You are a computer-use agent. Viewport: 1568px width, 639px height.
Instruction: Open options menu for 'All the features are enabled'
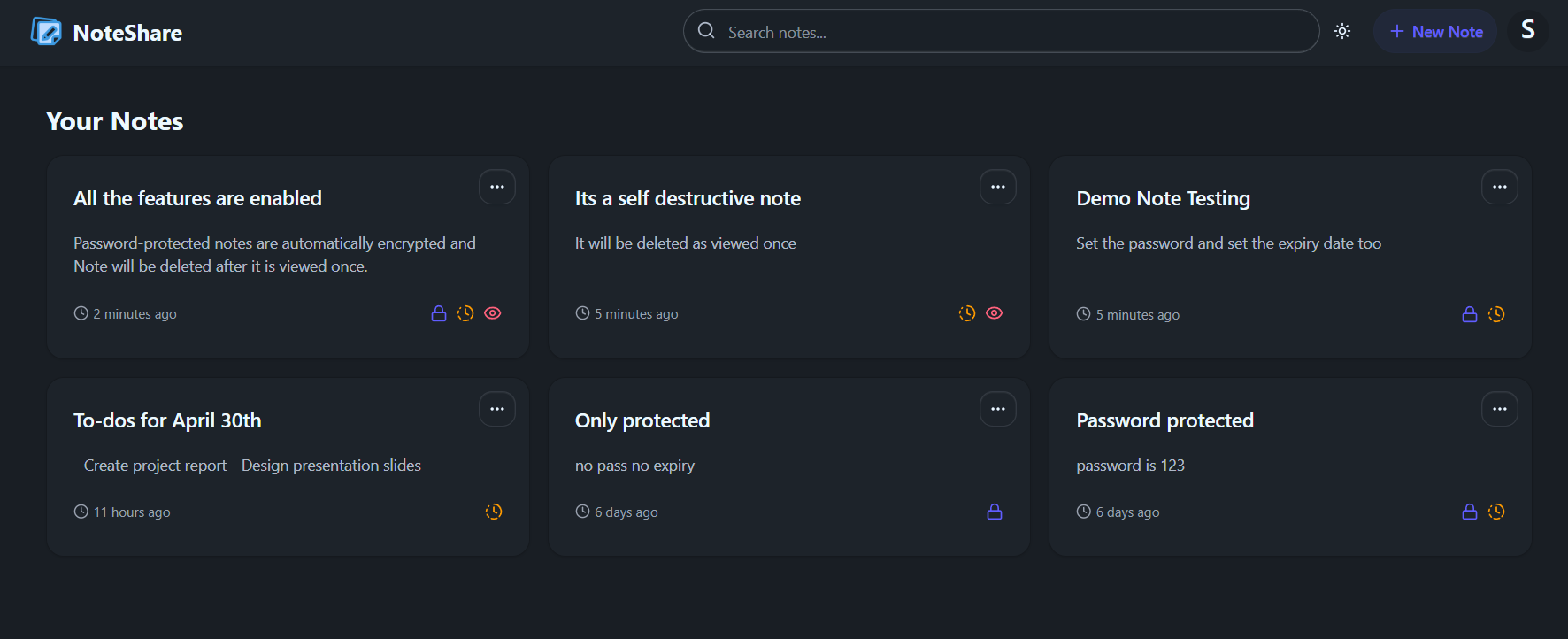497,187
